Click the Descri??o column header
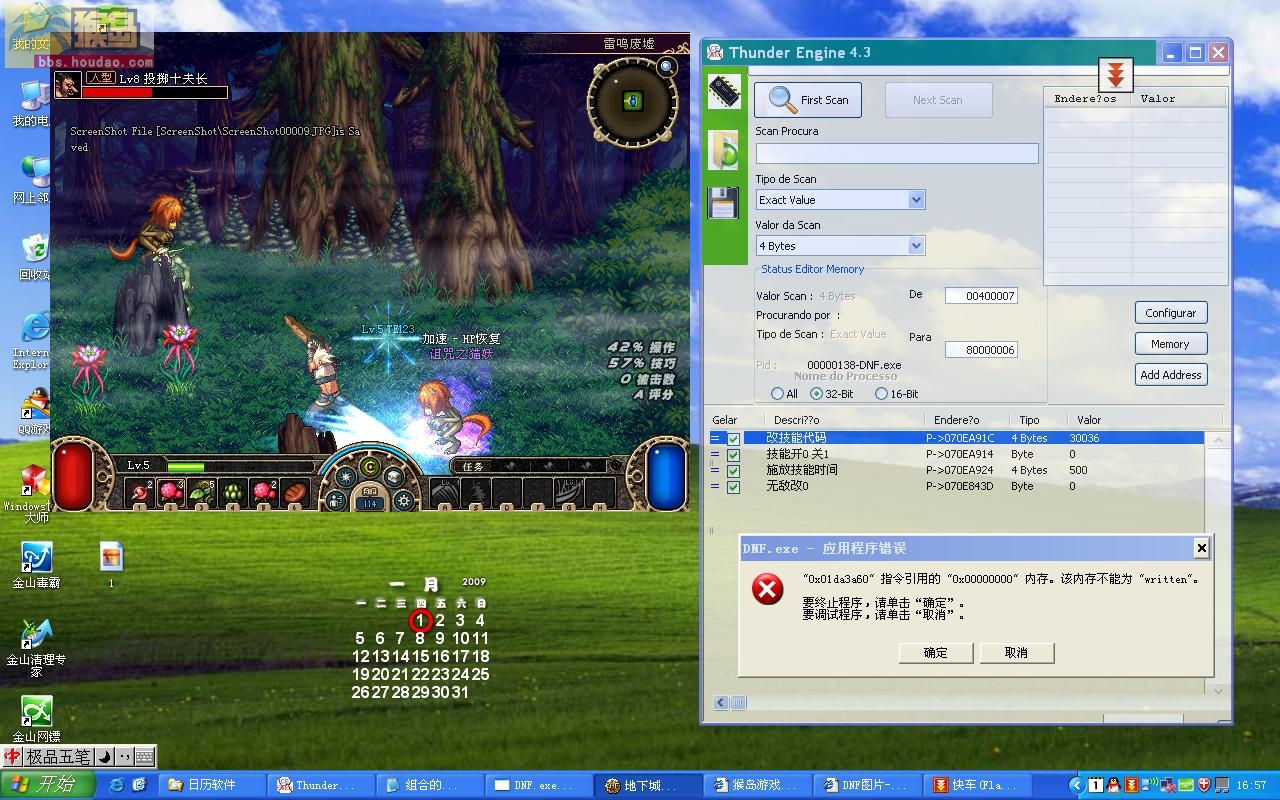 pyautogui.click(x=796, y=420)
